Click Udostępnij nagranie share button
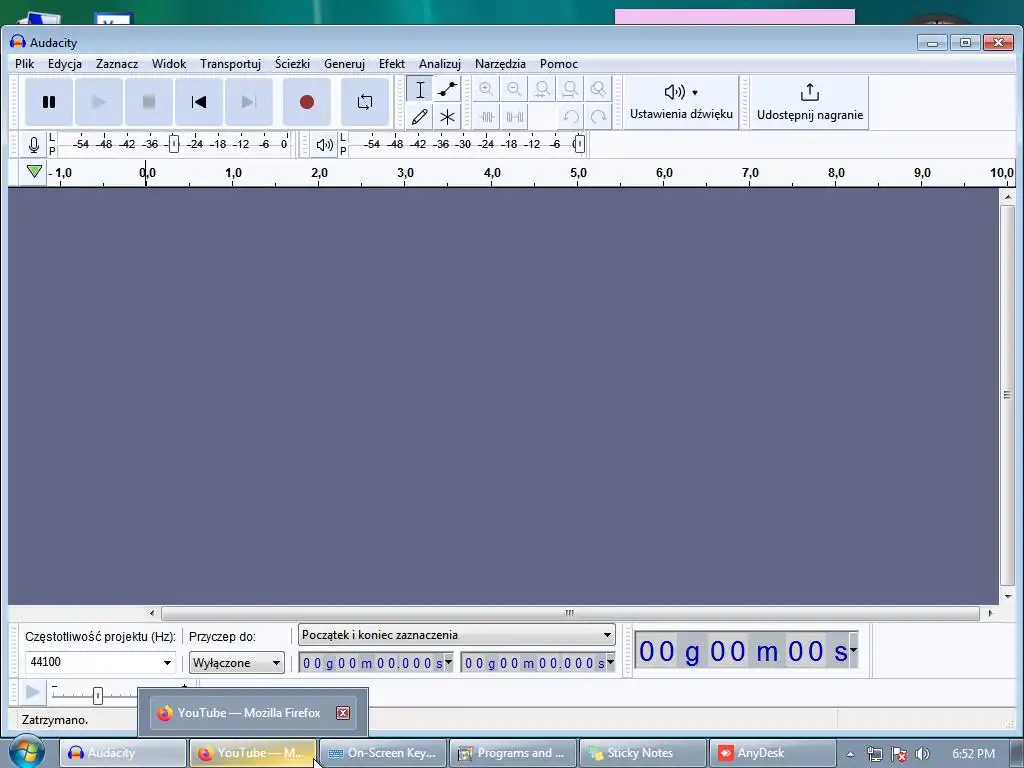 click(x=810, y=102)
